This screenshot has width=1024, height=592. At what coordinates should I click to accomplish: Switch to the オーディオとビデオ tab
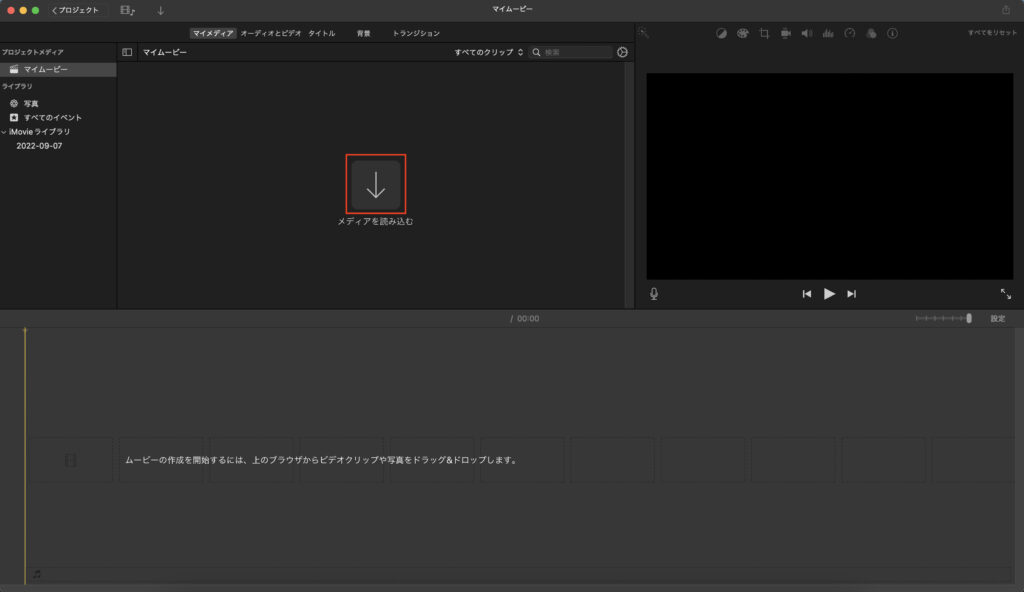tap(270, 33)
